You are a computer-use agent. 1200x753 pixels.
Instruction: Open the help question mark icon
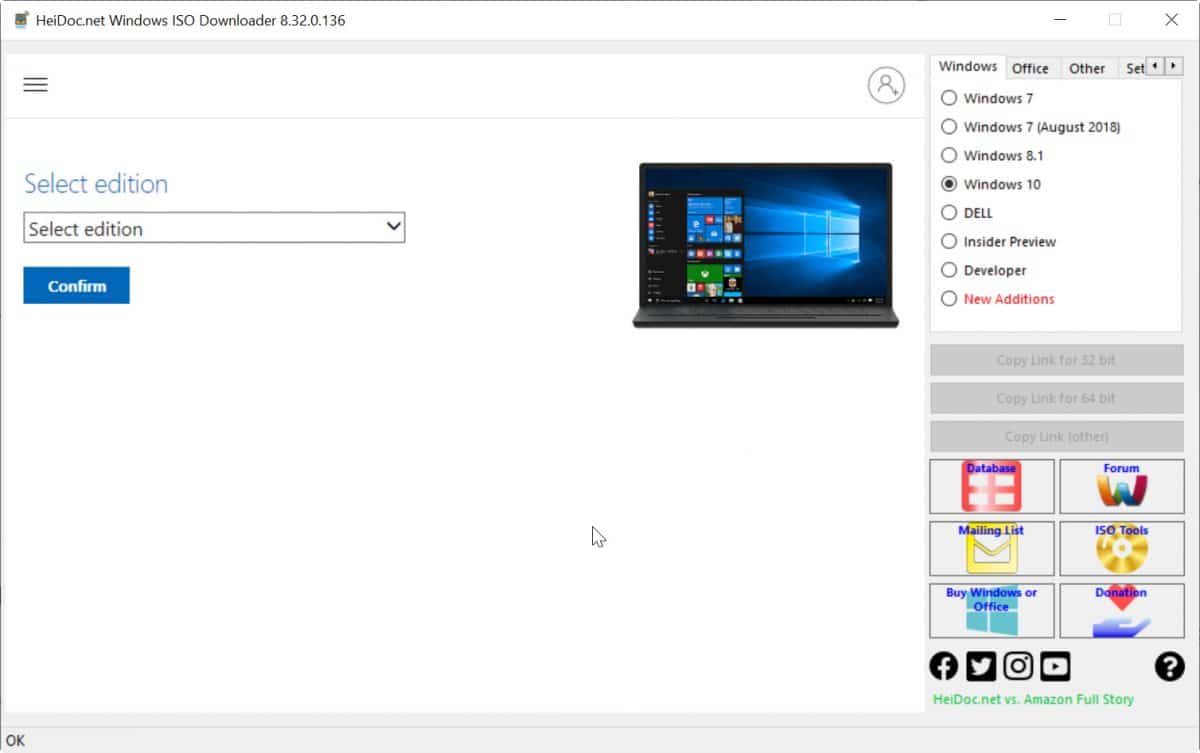(x=1169, y=666)
